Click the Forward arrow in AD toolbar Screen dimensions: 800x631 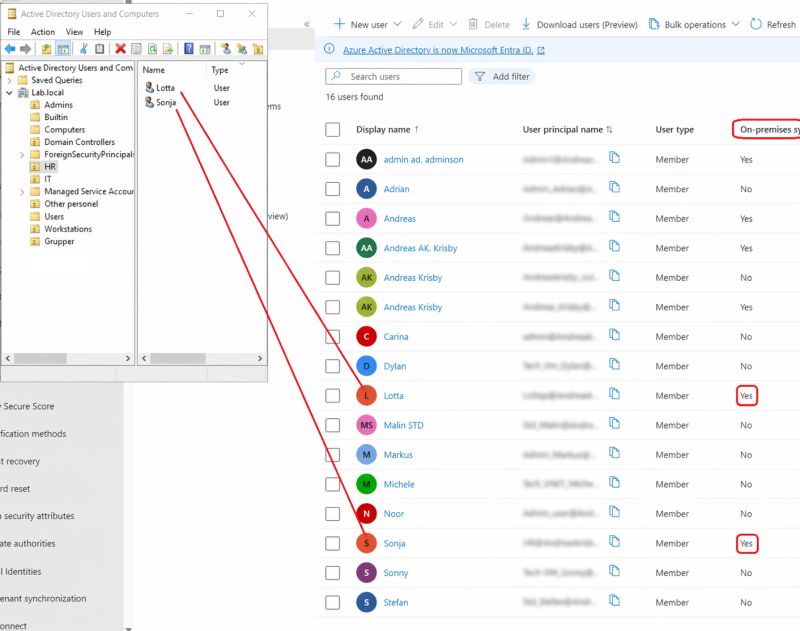[x=26, y=49]
